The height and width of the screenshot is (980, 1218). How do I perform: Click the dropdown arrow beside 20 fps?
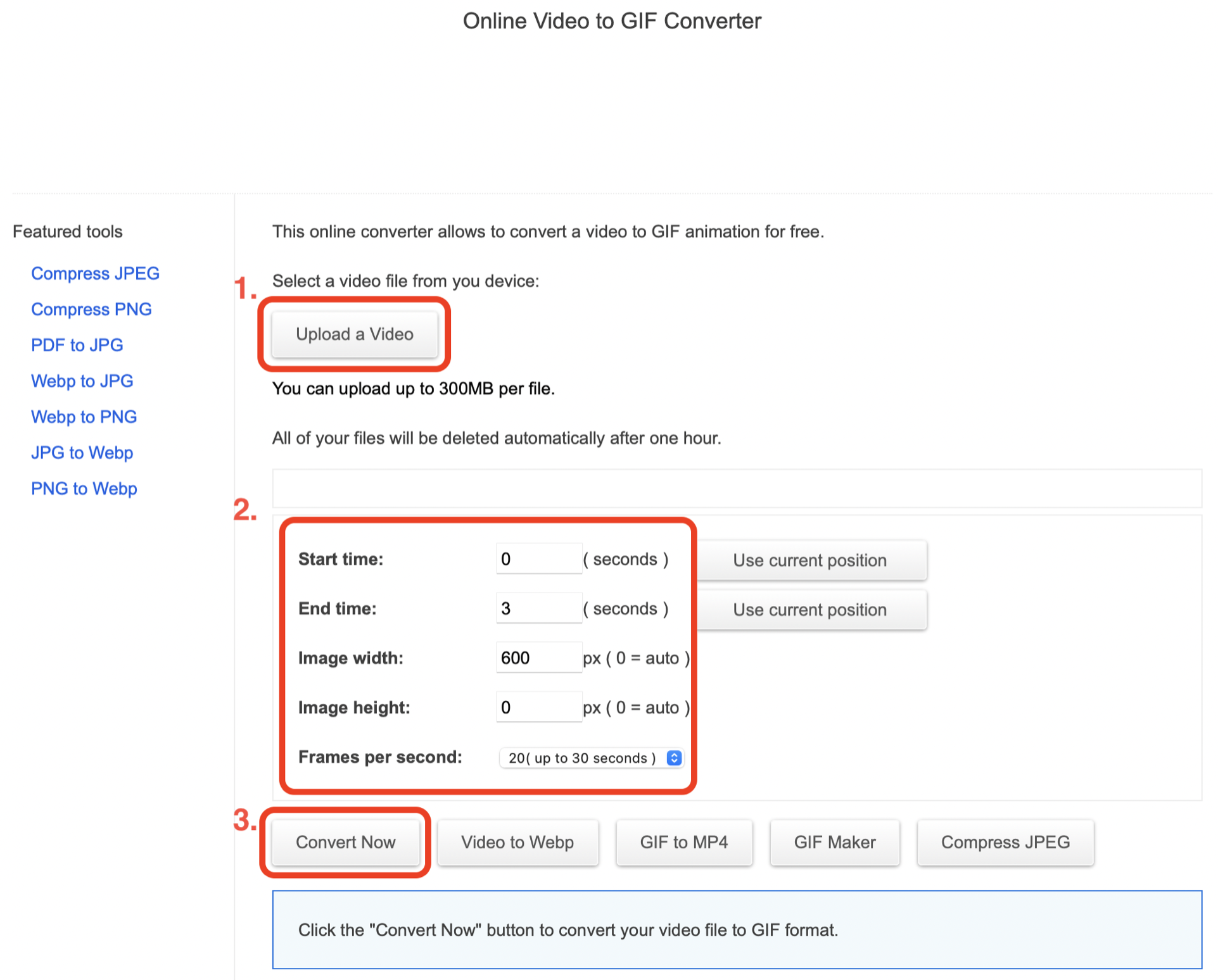674,758
